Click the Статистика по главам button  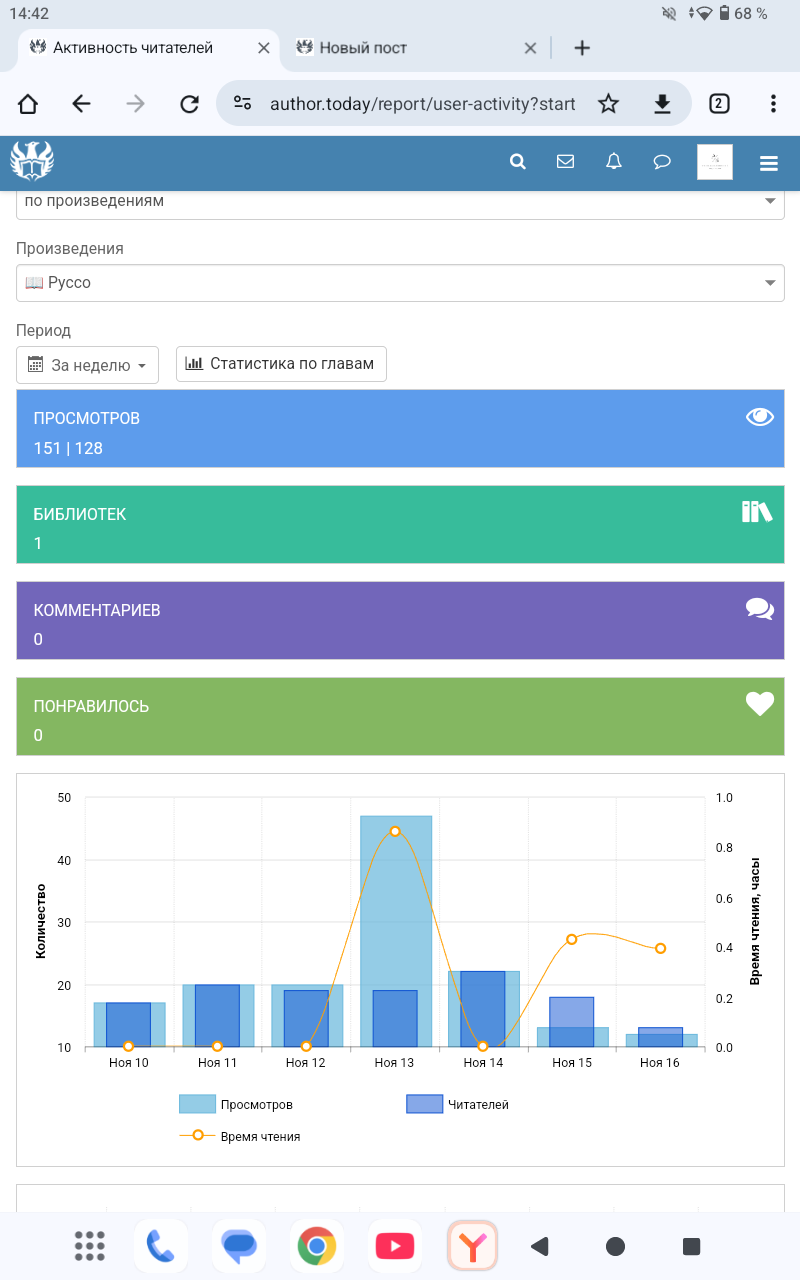click(281, 364)
